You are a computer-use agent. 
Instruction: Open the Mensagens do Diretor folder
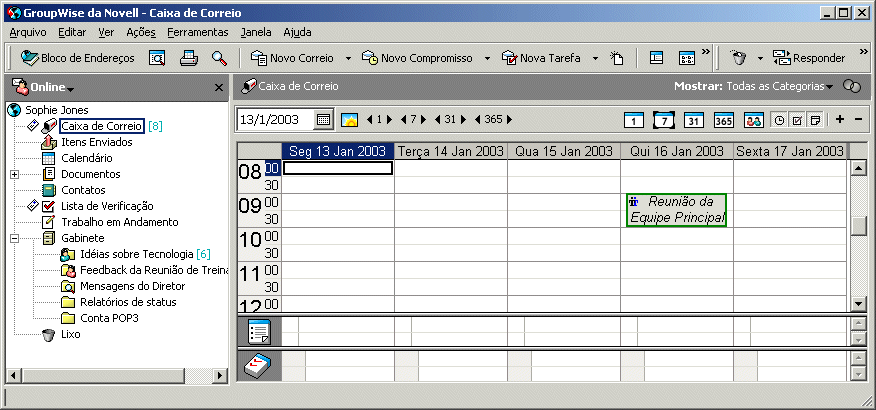(132, 286)
